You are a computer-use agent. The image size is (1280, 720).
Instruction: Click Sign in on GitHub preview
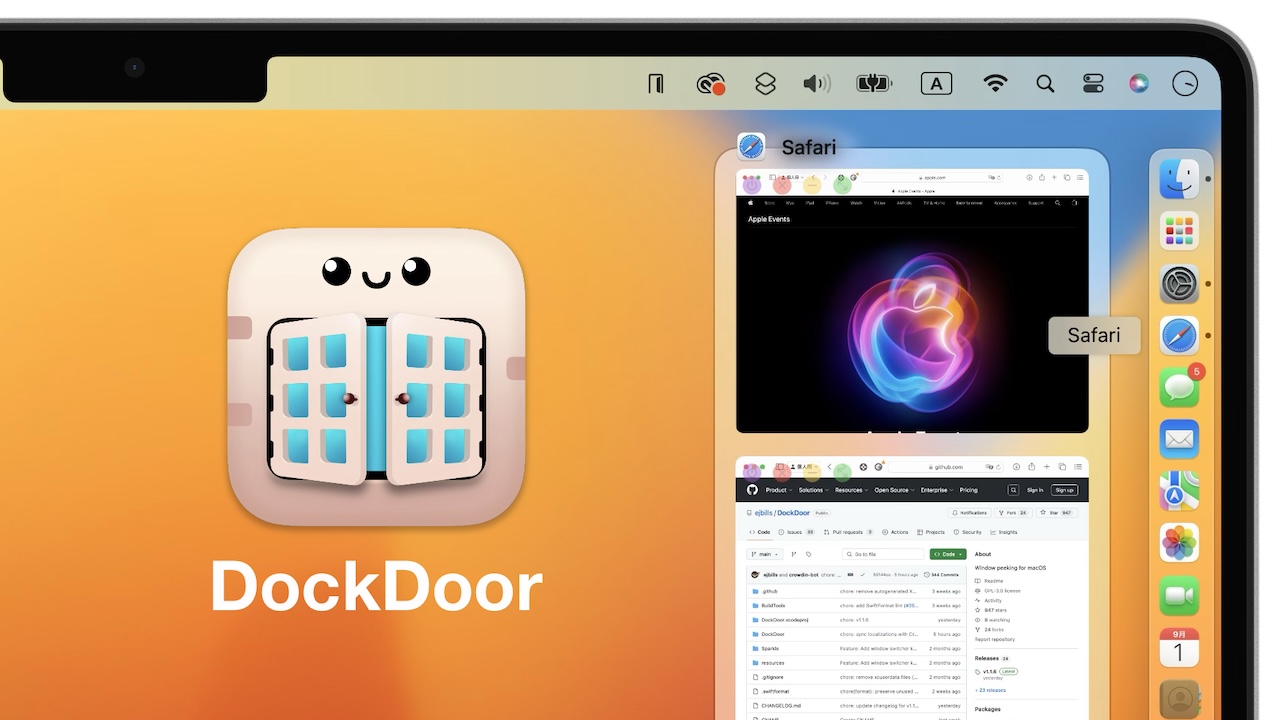click(x=1035, y=490)
